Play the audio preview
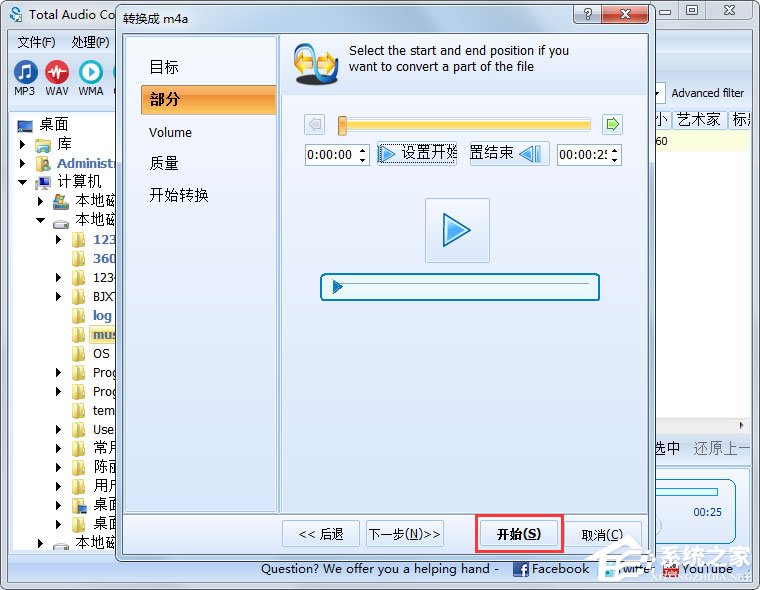 point(457,230)
